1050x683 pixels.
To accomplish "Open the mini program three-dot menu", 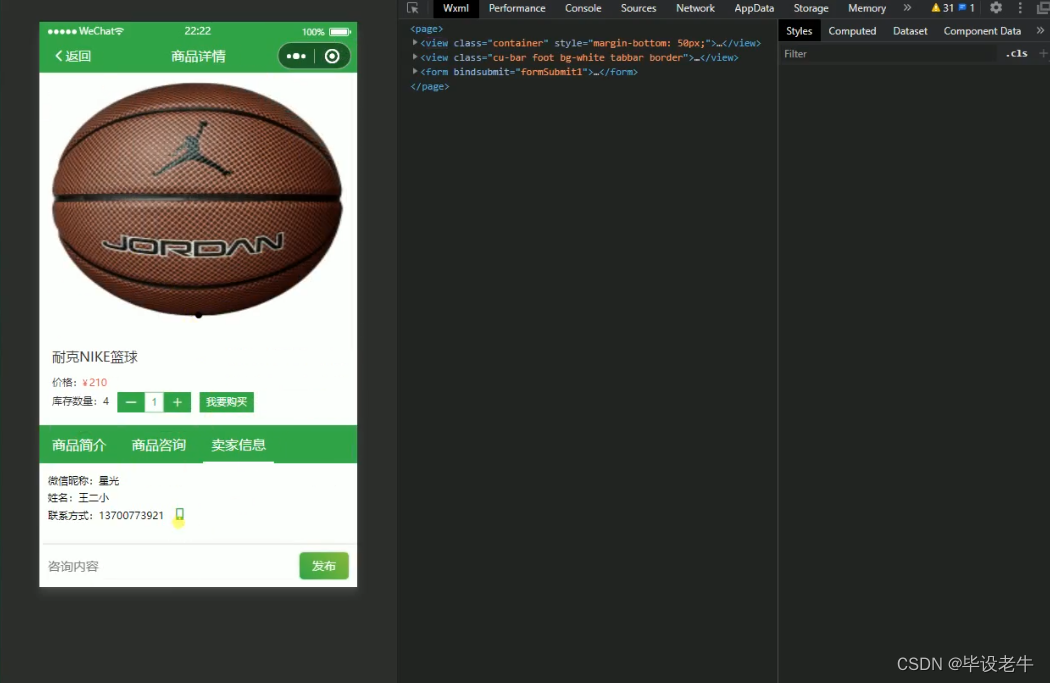I will click(x=296, y=56).
